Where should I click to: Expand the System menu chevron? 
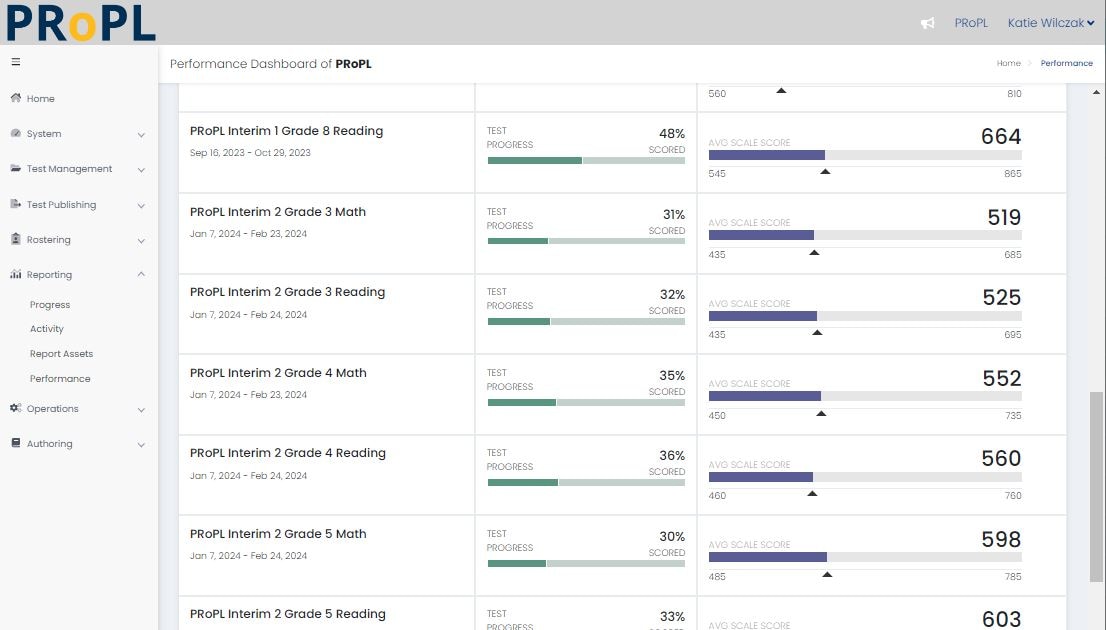pyautogui.click(x=141, y=134)
